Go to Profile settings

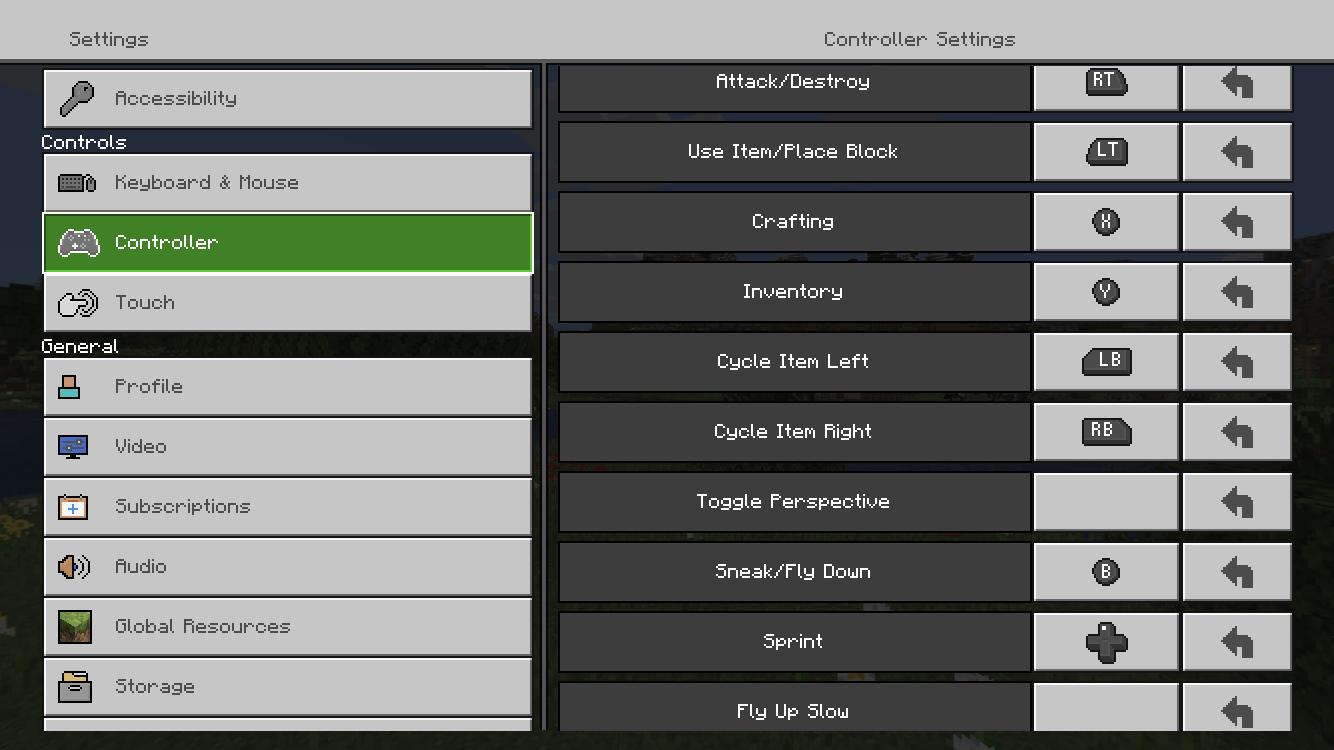click(287, 387)
